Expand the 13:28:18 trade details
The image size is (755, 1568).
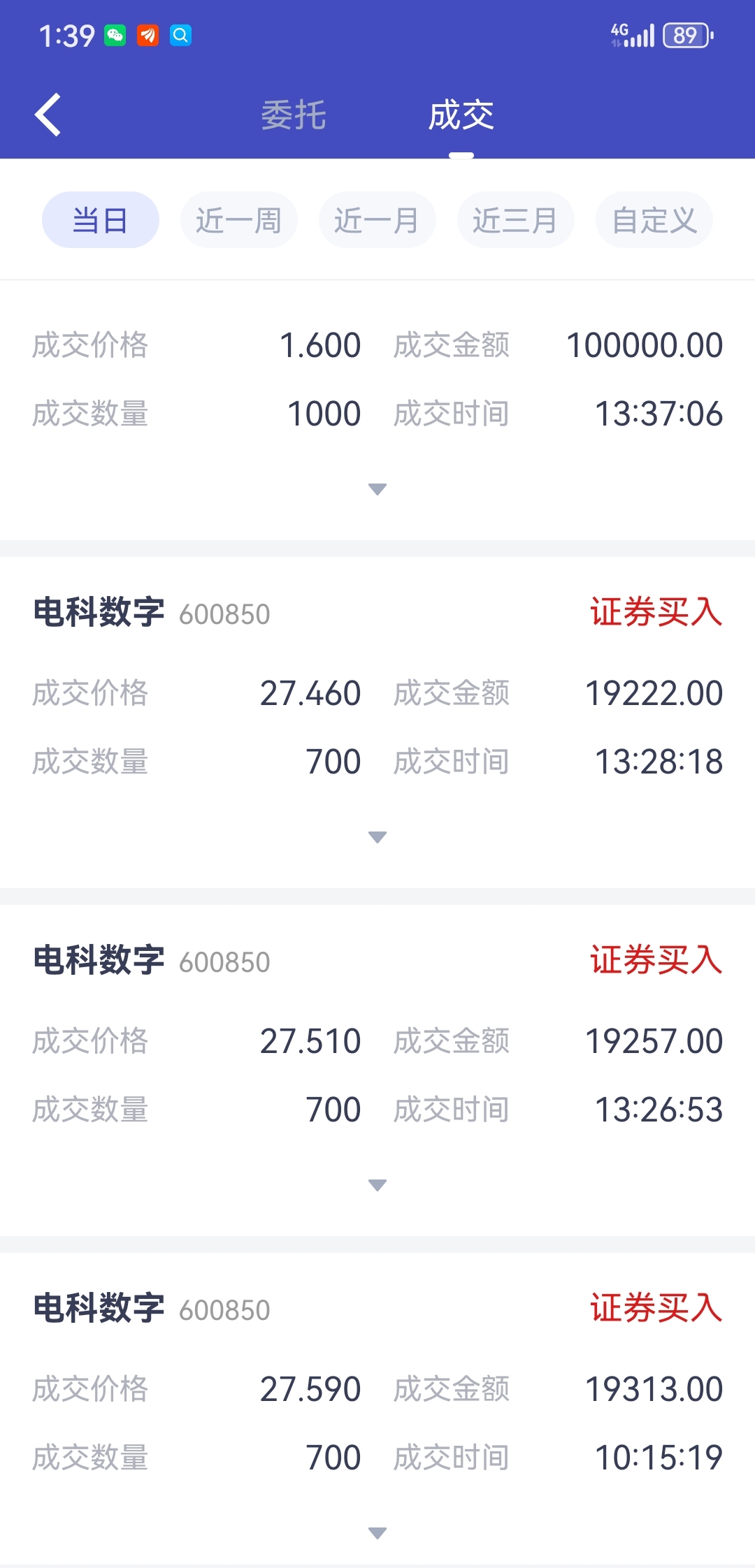(x=377, y=837)
